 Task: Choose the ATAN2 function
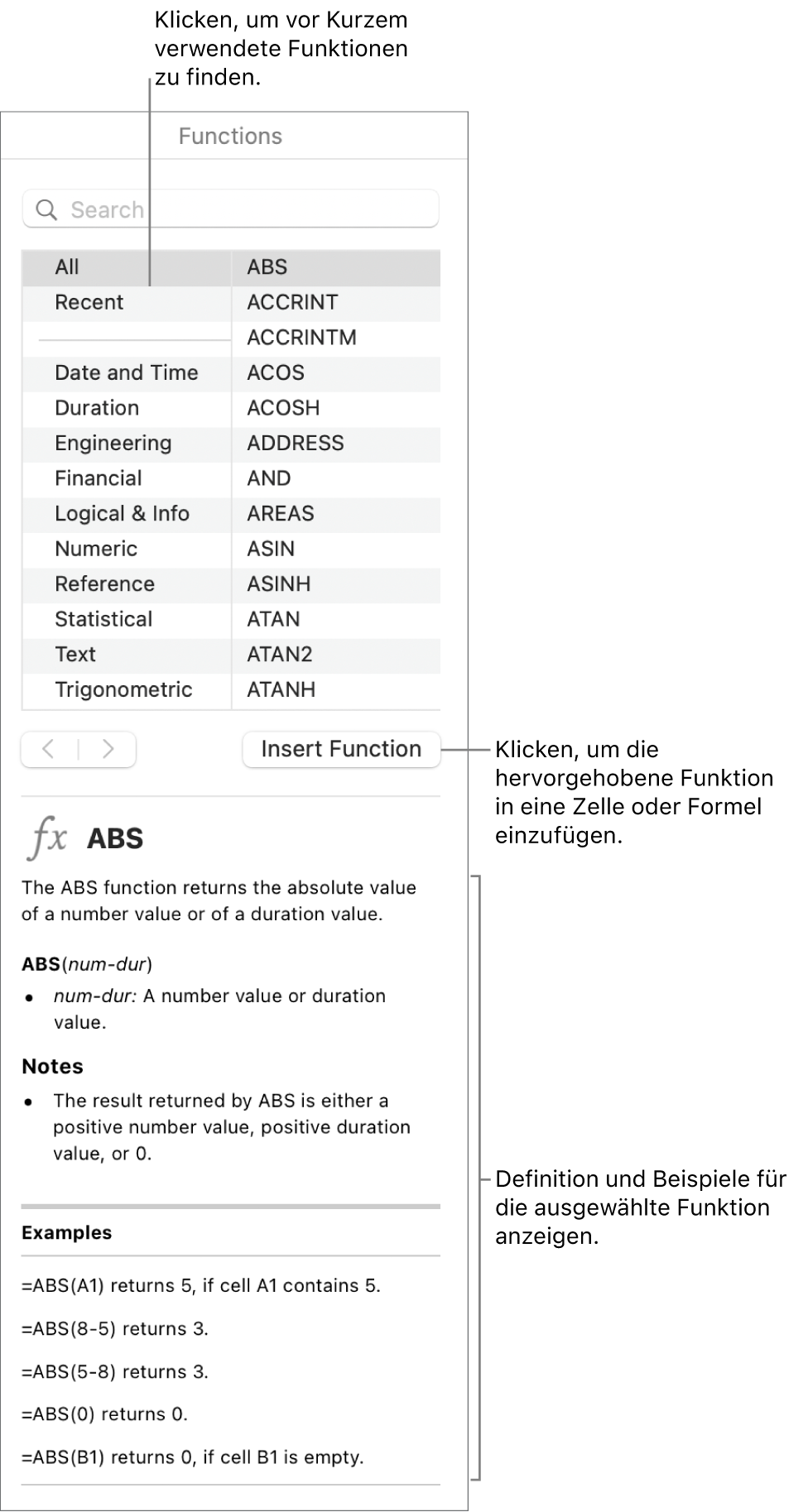tap(280, 655)
